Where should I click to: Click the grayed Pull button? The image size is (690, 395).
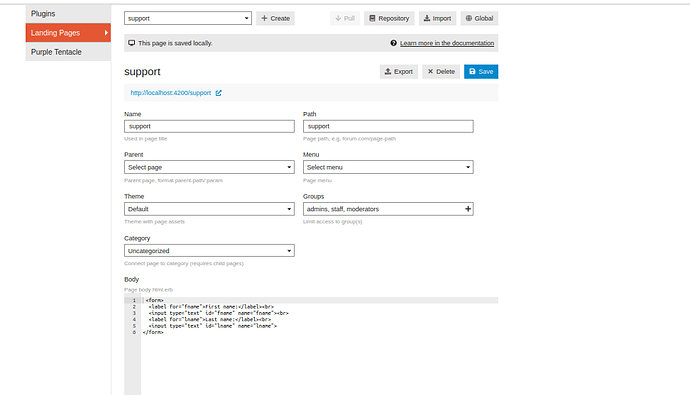[345, 18]
